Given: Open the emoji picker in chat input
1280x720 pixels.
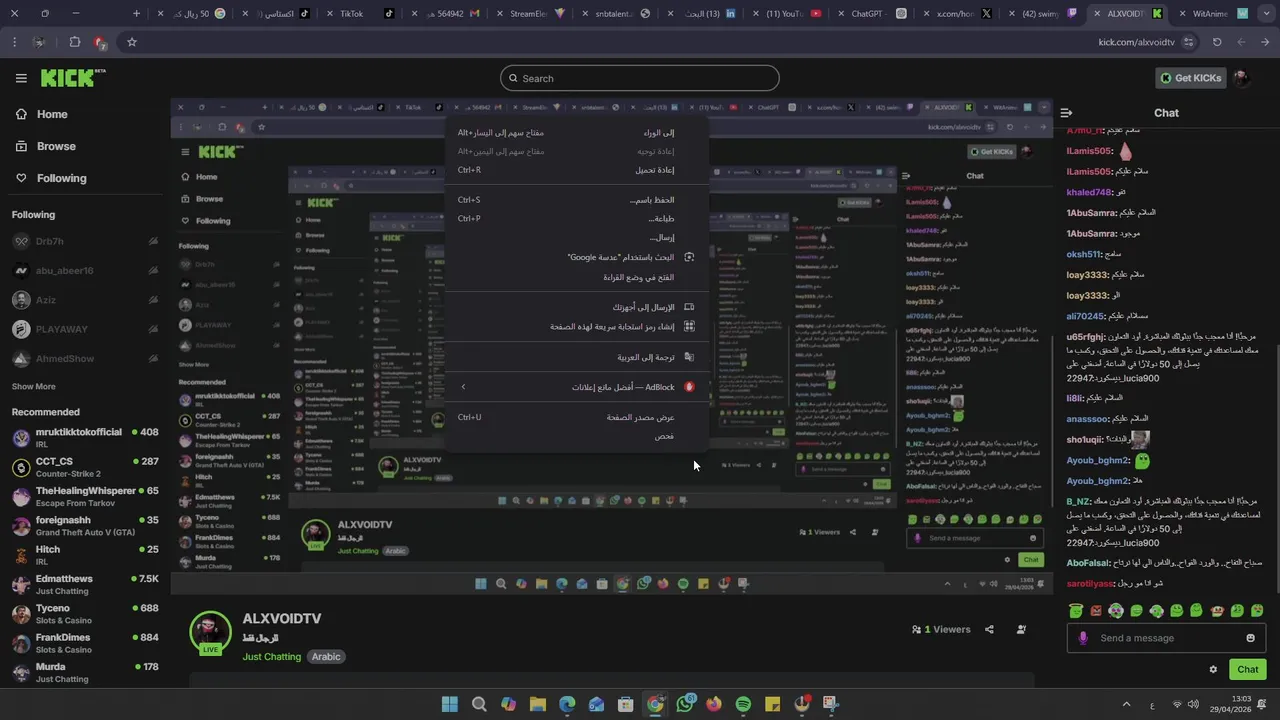Looking at the screenshot, I should point(1250,638).
